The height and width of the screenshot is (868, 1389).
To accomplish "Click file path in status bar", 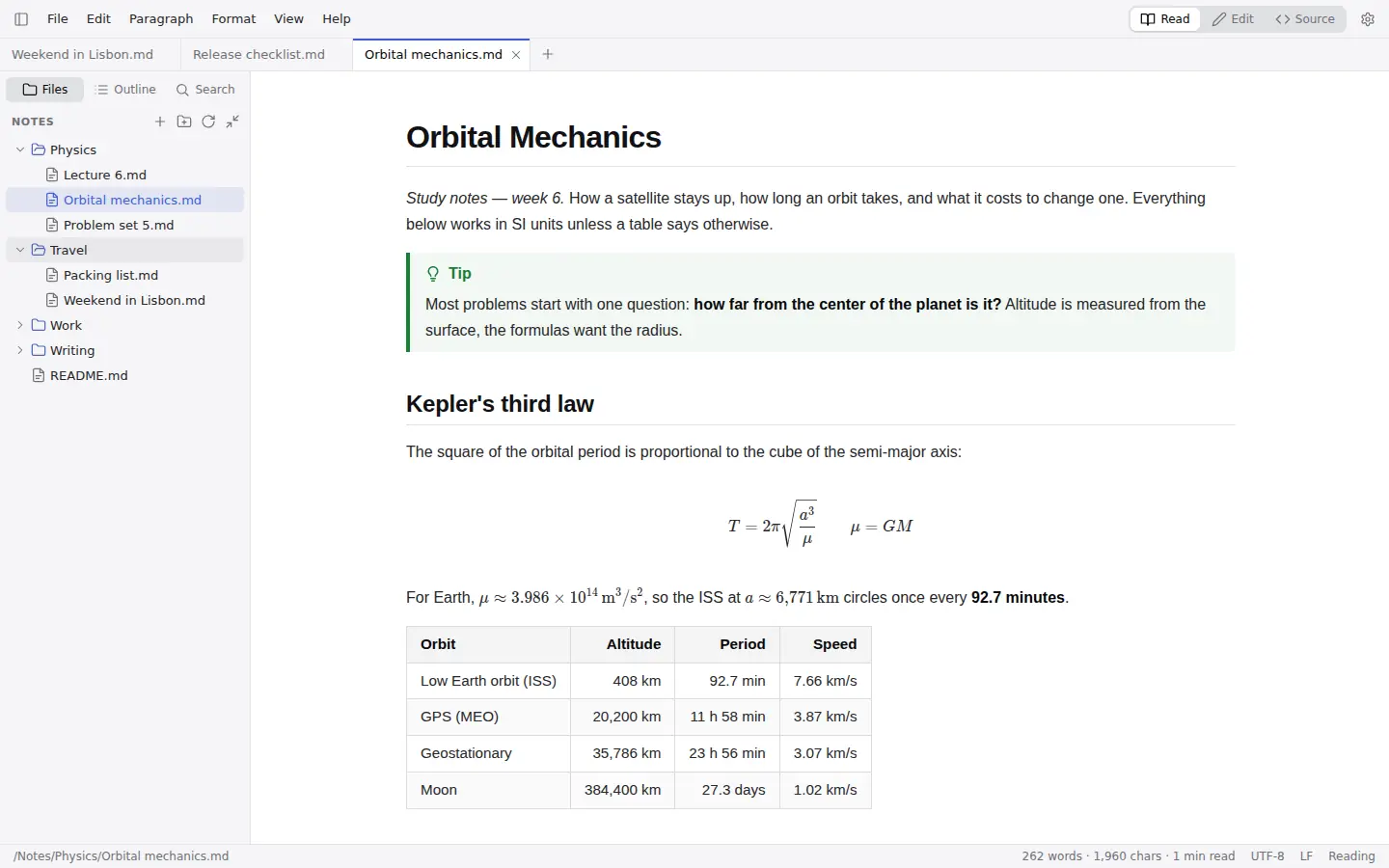I will coord(122,856).
